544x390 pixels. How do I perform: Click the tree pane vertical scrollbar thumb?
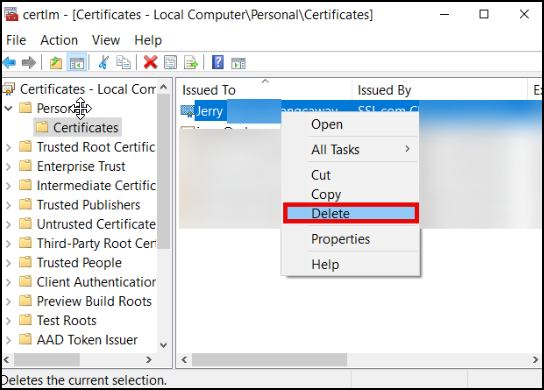point(163,171)
